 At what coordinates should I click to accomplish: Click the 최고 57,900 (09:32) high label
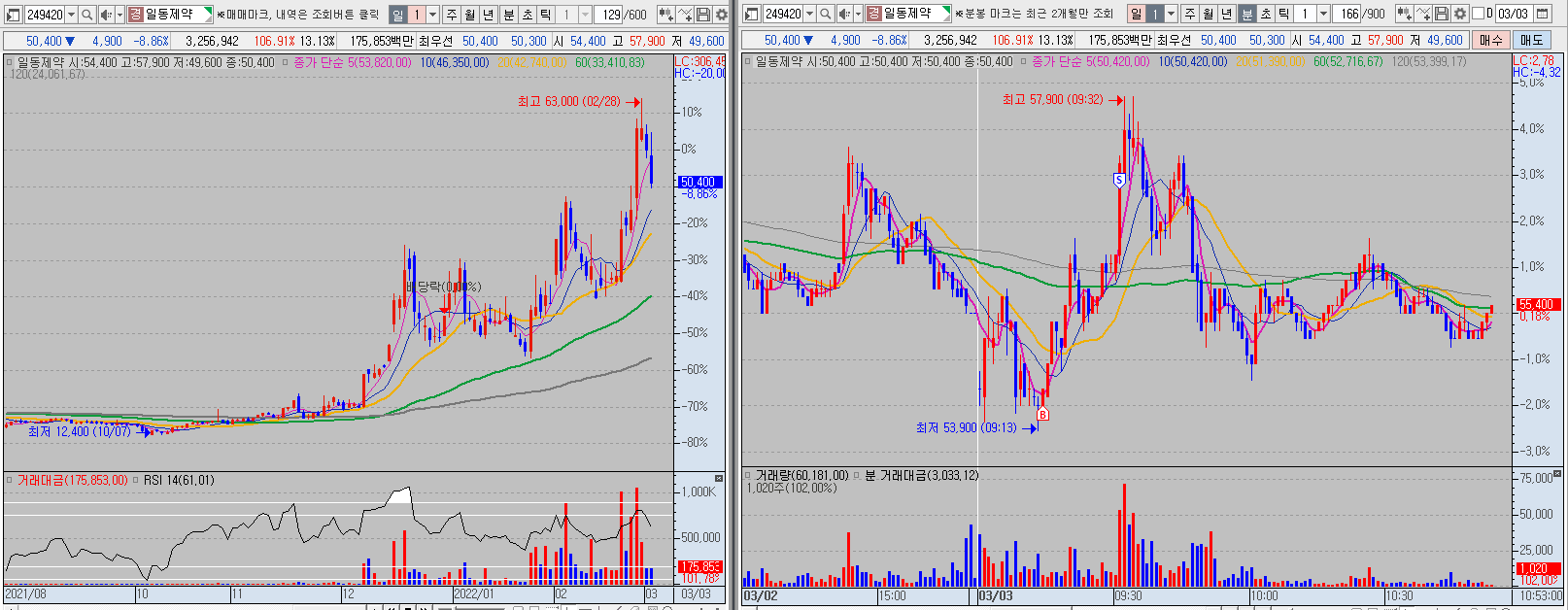1053,99
